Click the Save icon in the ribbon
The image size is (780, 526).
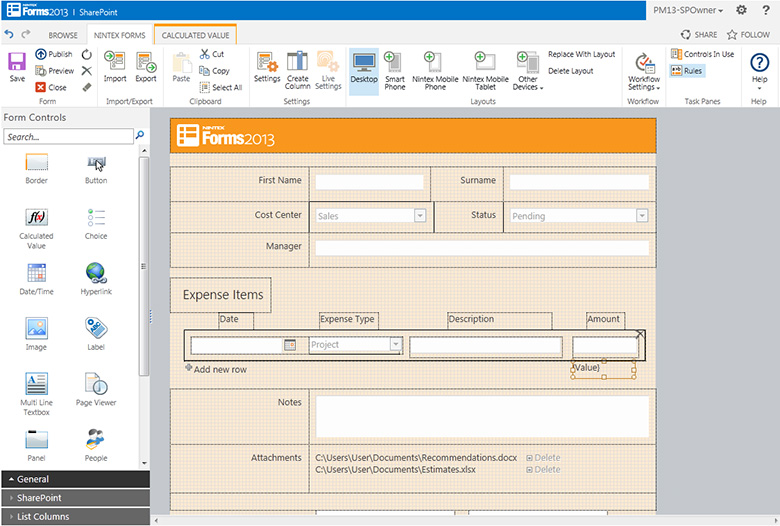[17, 64]
